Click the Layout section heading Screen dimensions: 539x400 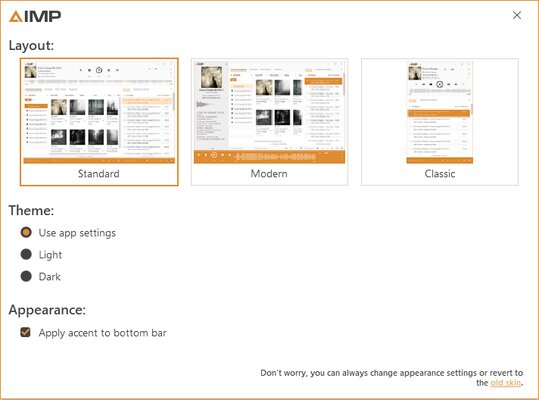[x=31, y=45]
